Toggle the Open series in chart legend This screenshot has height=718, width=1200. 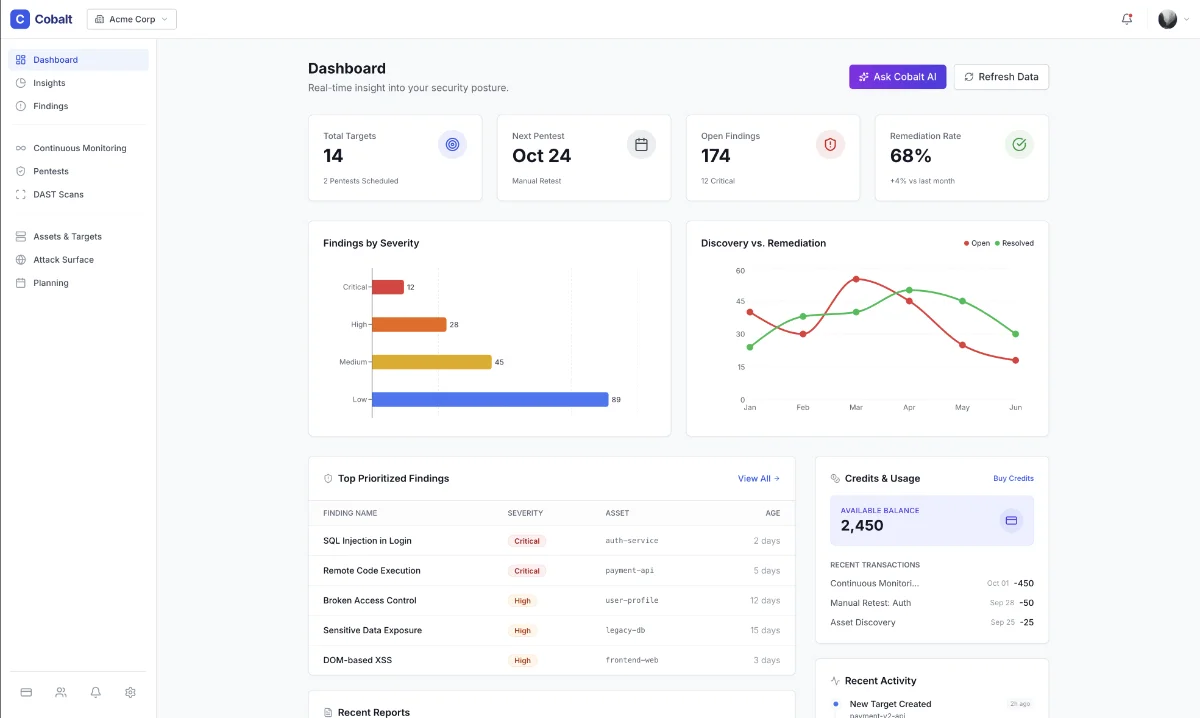coord(977,243)
